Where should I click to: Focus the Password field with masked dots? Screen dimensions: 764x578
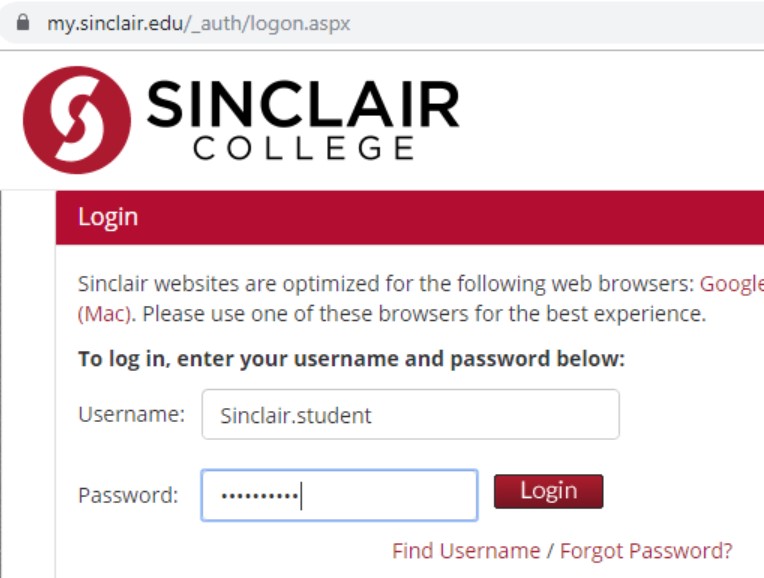[x=339, y=495]
